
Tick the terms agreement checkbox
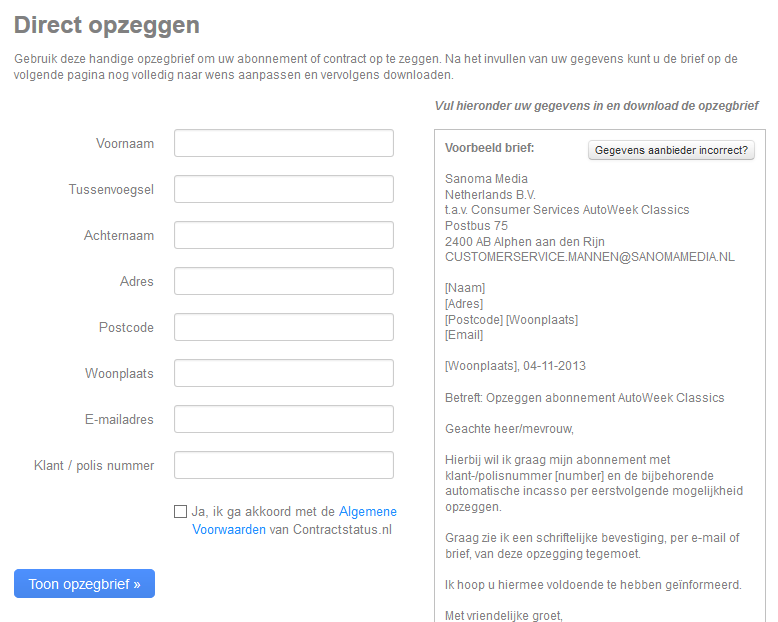coord(180,512)
